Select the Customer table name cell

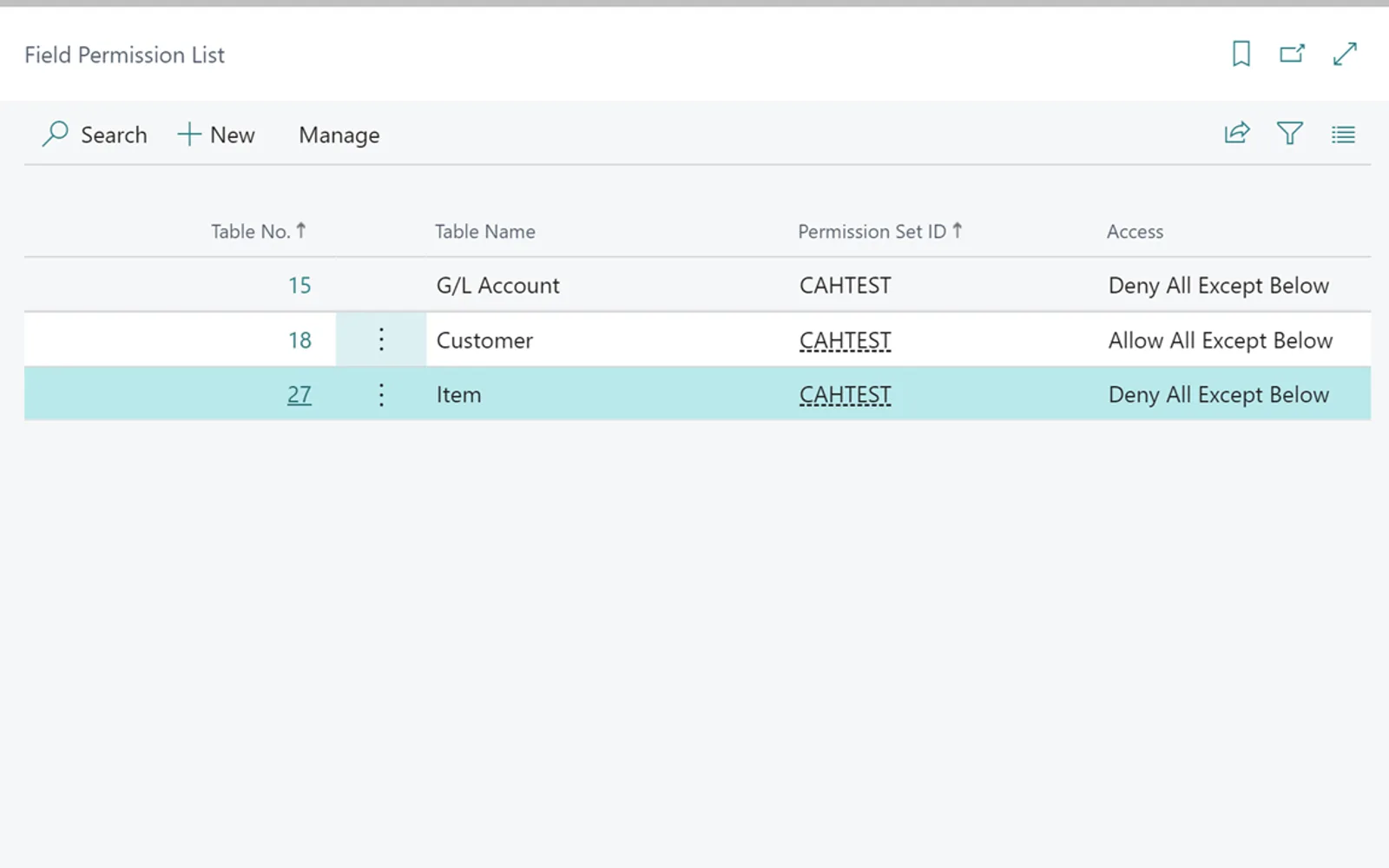coord(484,340)
